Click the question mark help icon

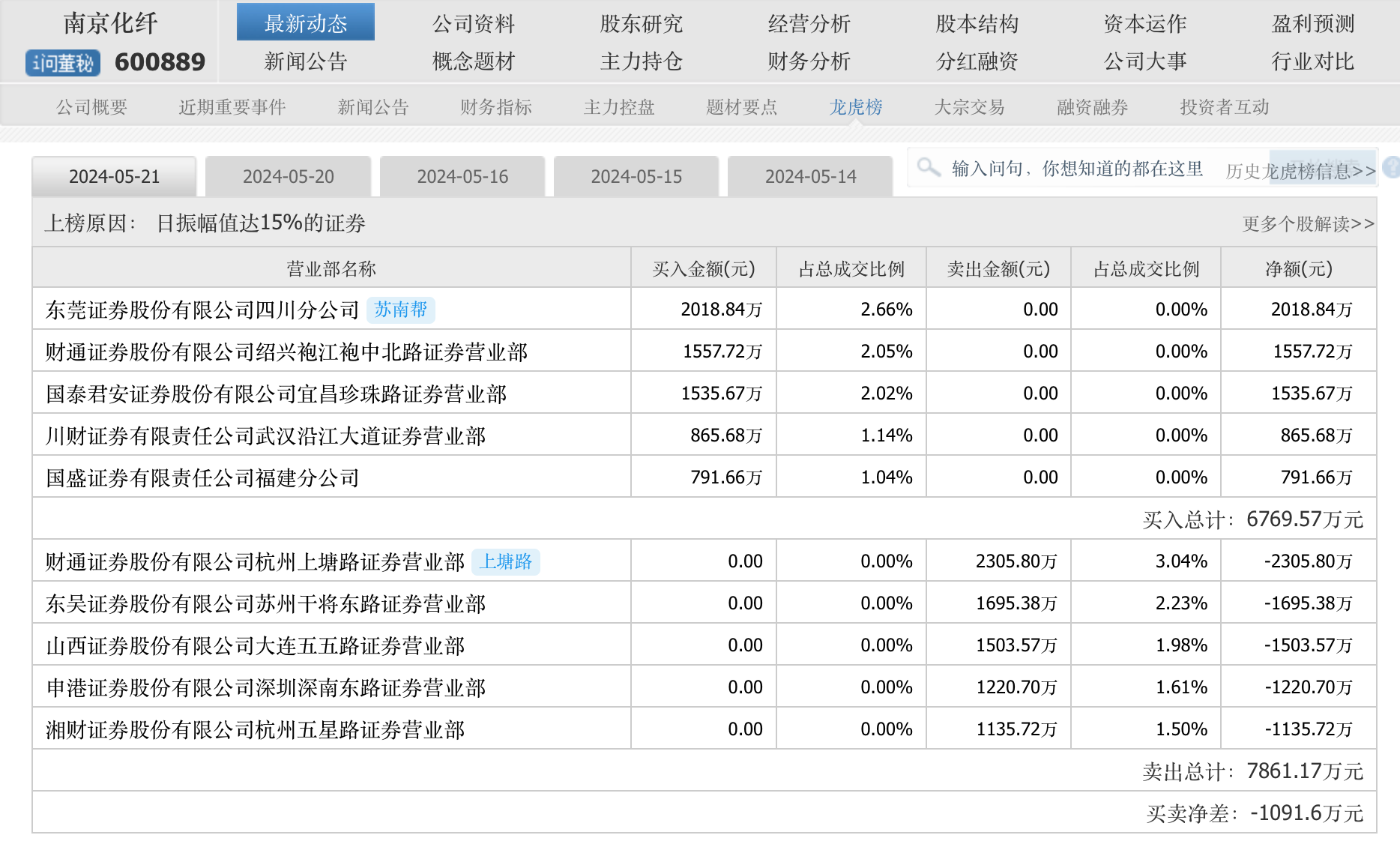(x=1391, y=167)
